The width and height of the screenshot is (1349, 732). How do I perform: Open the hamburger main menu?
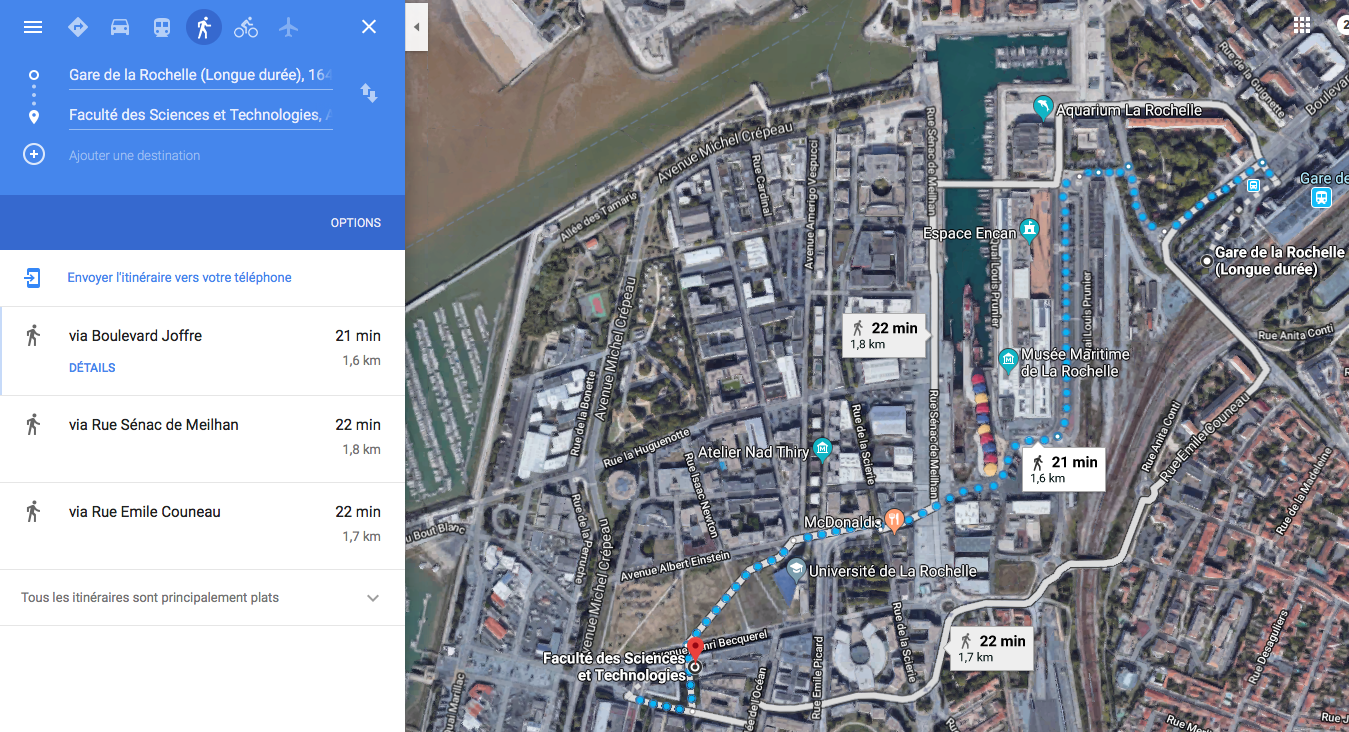coord(33,27)
